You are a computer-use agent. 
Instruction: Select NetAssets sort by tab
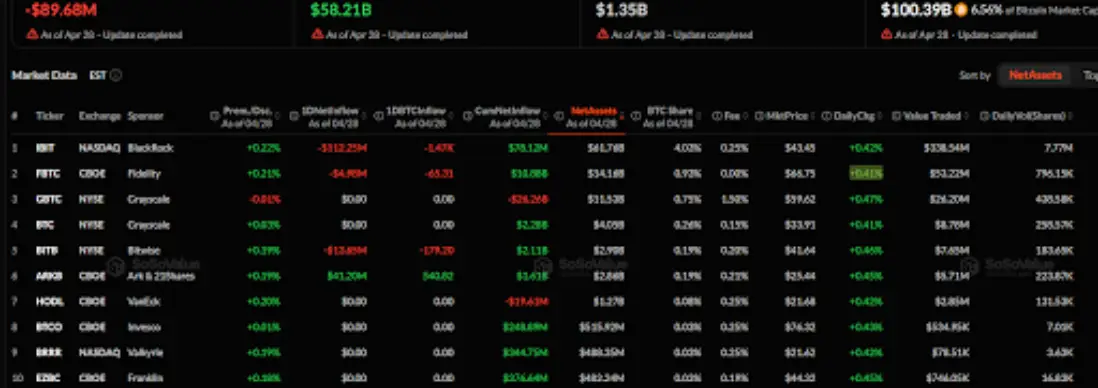click(1035, 75)
